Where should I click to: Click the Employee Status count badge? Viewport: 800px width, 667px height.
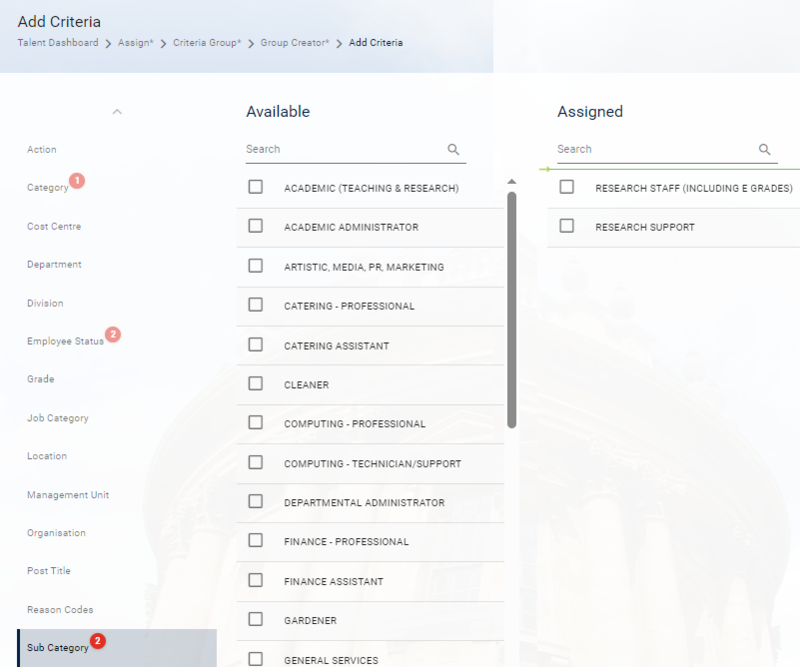tap(112, 334)
